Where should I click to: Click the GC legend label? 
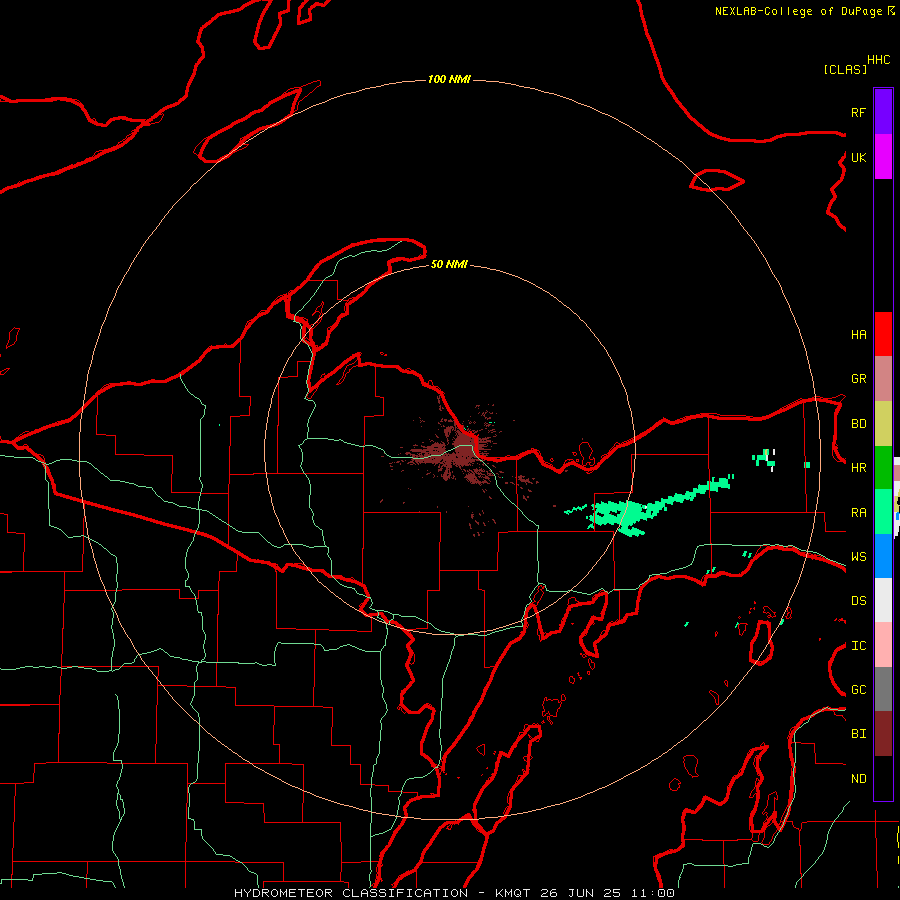point(858,690)
